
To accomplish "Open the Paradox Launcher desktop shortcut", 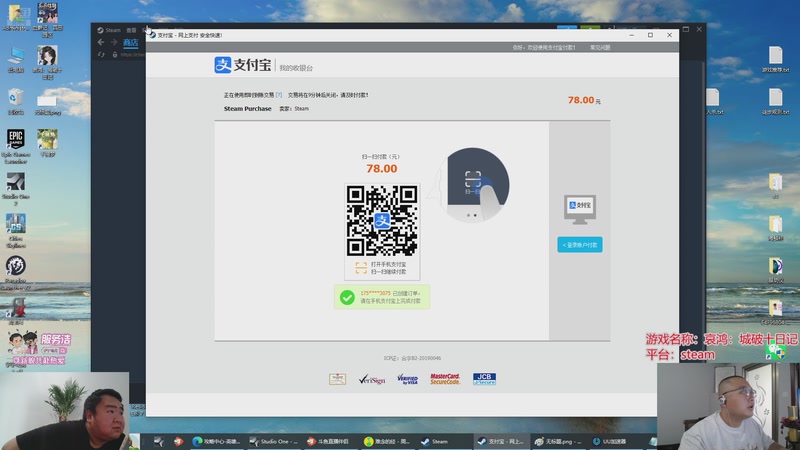I will pyautogui.click(x=16, y=273).
